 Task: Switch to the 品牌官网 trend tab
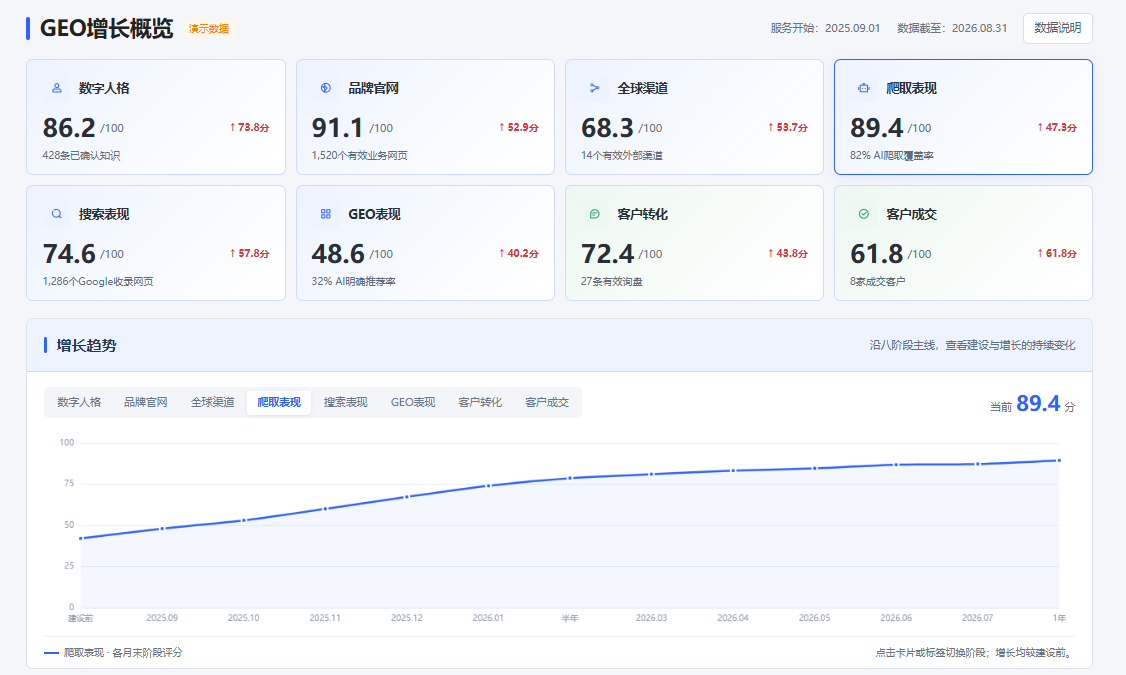[x=146, y=402]
